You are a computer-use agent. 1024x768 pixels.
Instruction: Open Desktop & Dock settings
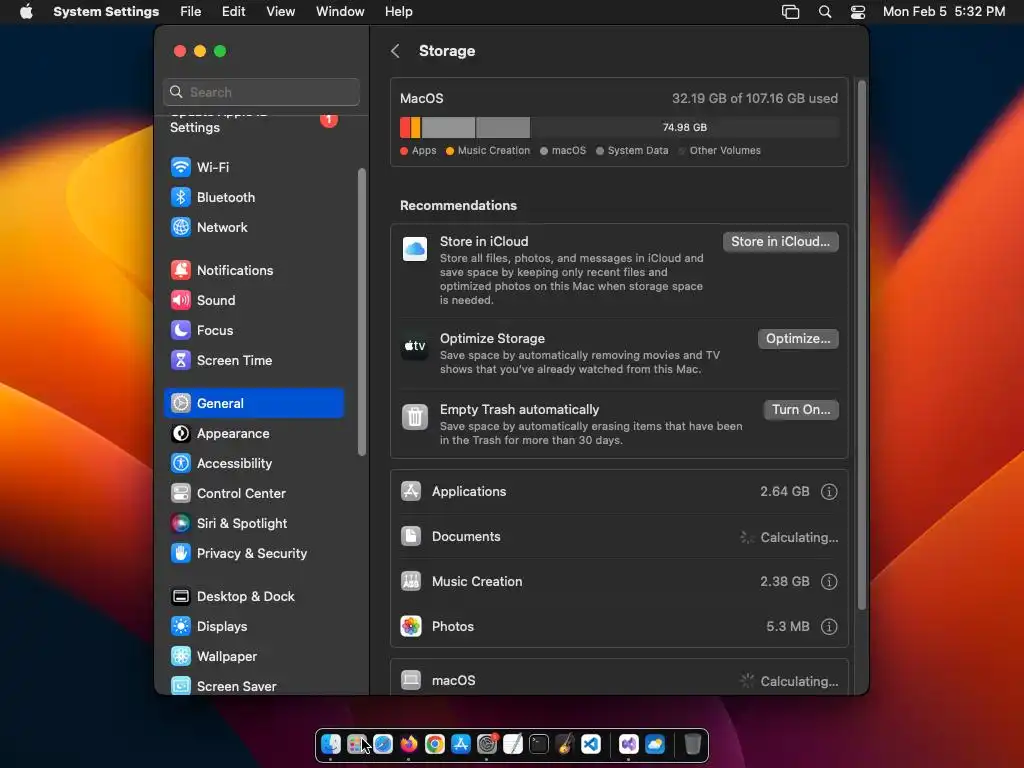(254, 597)
